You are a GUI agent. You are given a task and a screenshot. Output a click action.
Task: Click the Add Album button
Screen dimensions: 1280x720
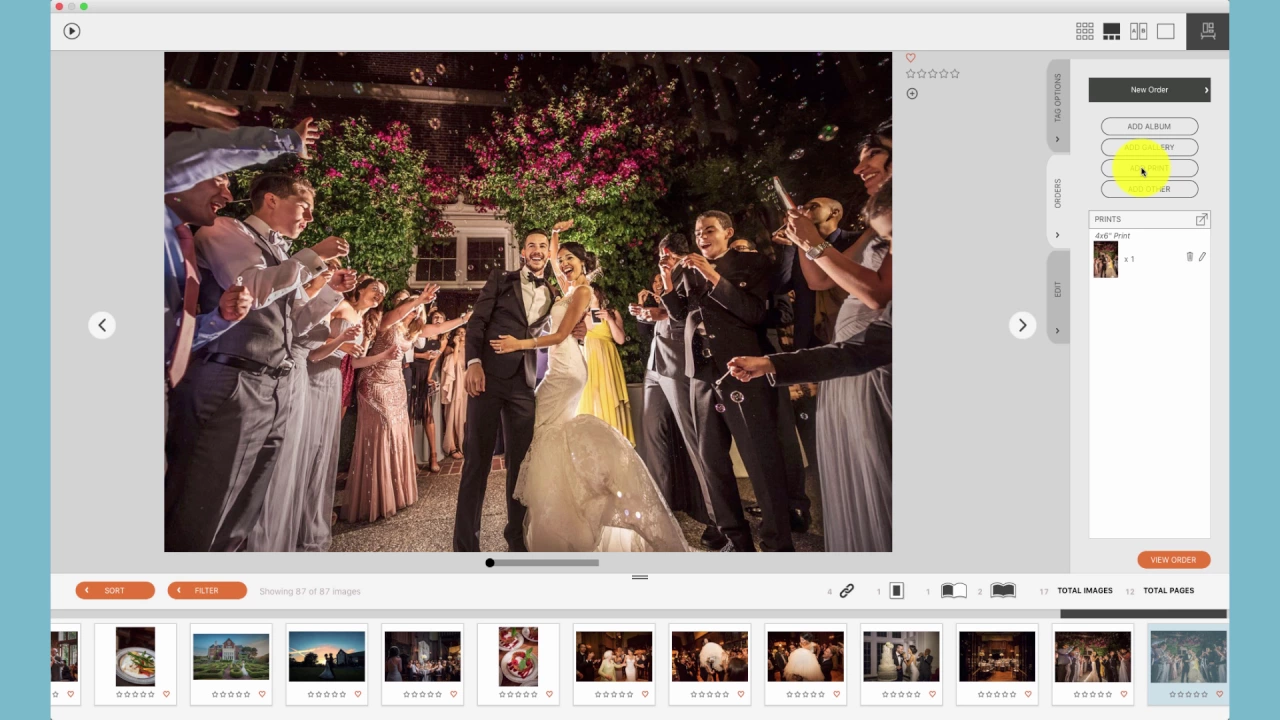[1149, 126]
